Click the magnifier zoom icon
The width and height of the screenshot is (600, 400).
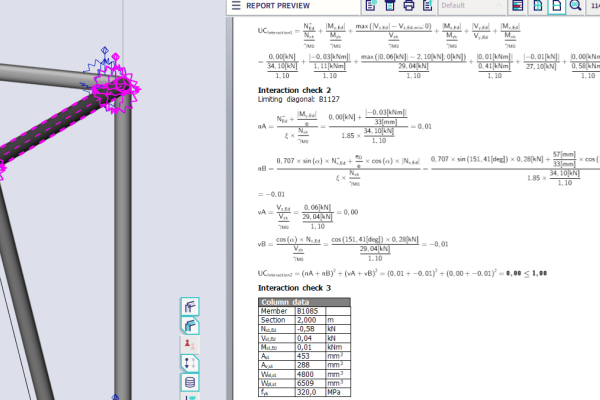pyautogui.click(x=576, y=6)
